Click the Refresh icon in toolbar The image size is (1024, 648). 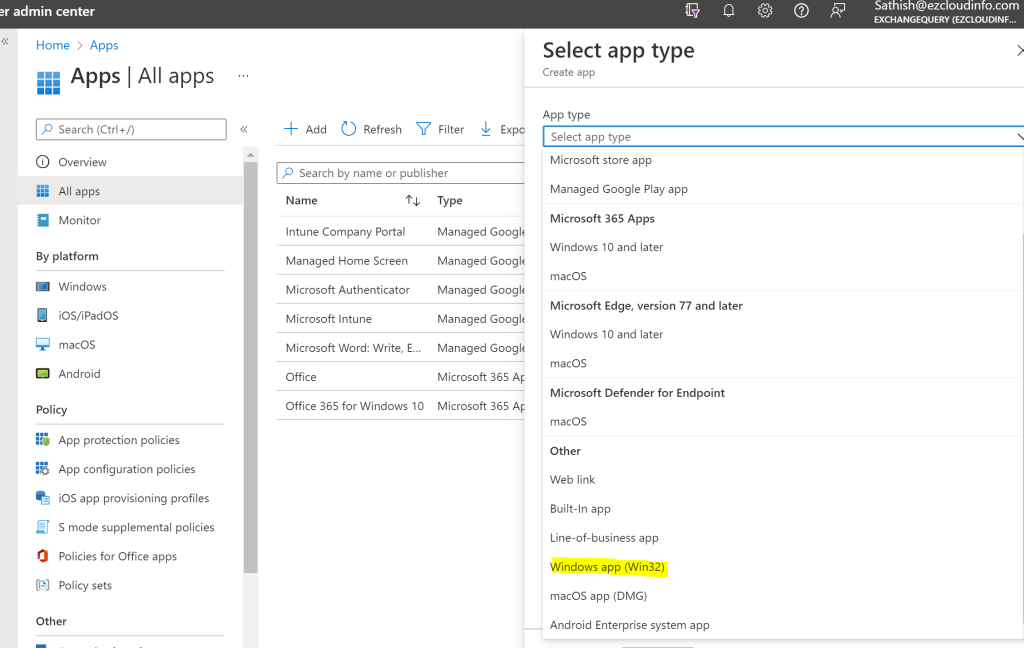[x=349, y=129]
